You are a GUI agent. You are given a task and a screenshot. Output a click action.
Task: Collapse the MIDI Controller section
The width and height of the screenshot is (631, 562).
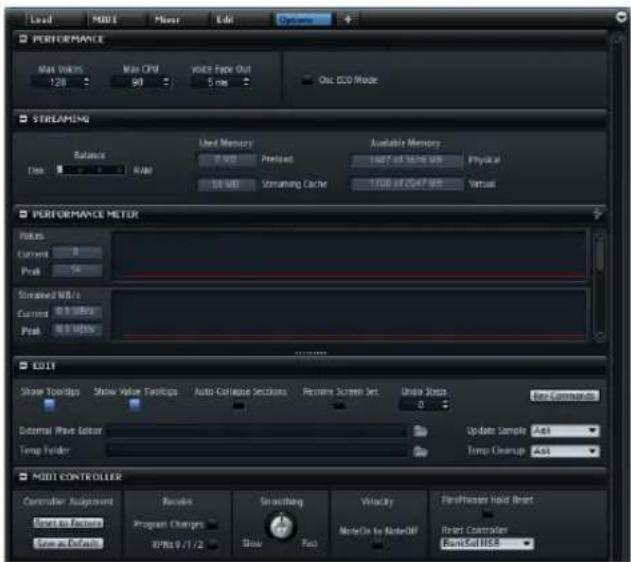coord(23,476)
